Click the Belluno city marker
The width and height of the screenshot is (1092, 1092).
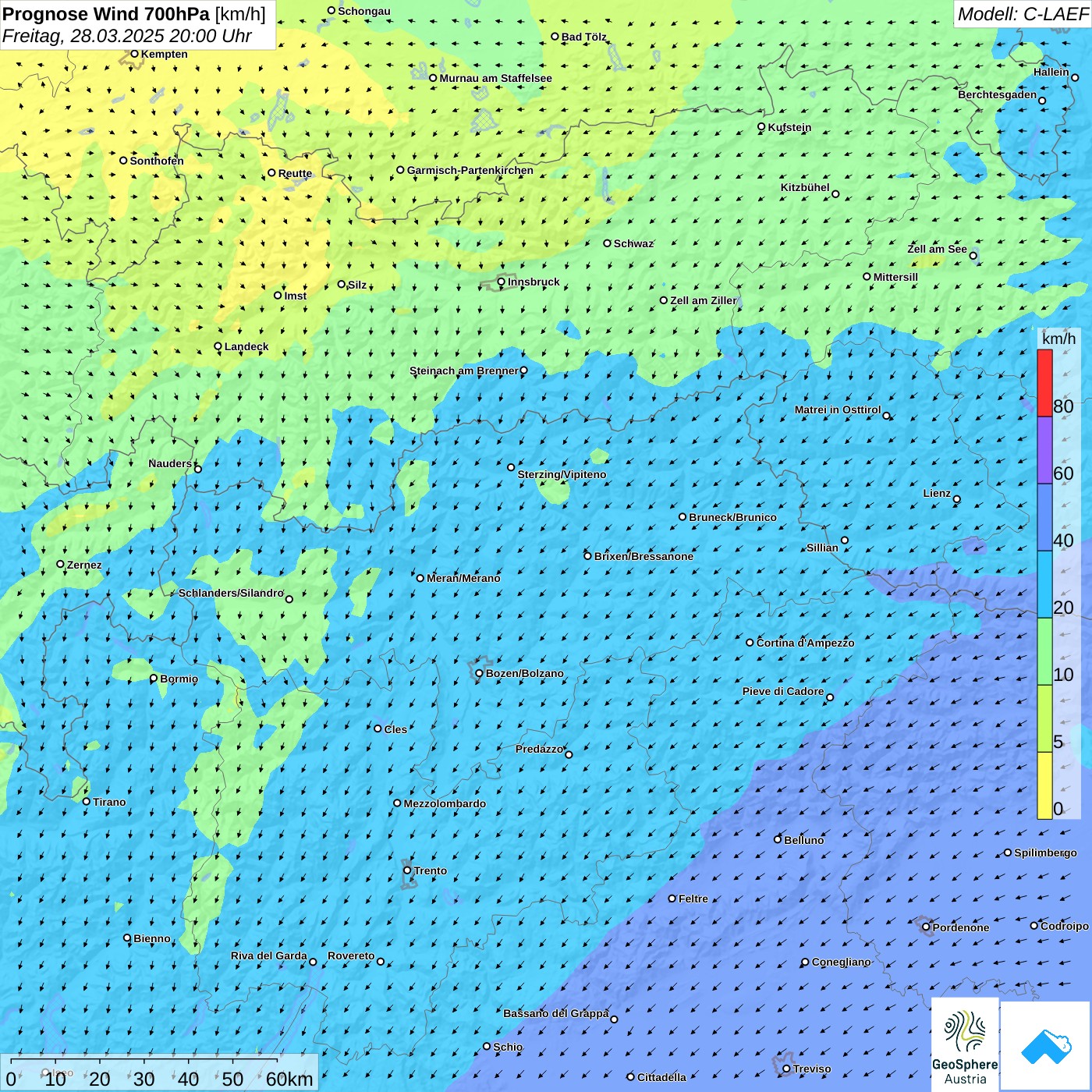[778, 839]
